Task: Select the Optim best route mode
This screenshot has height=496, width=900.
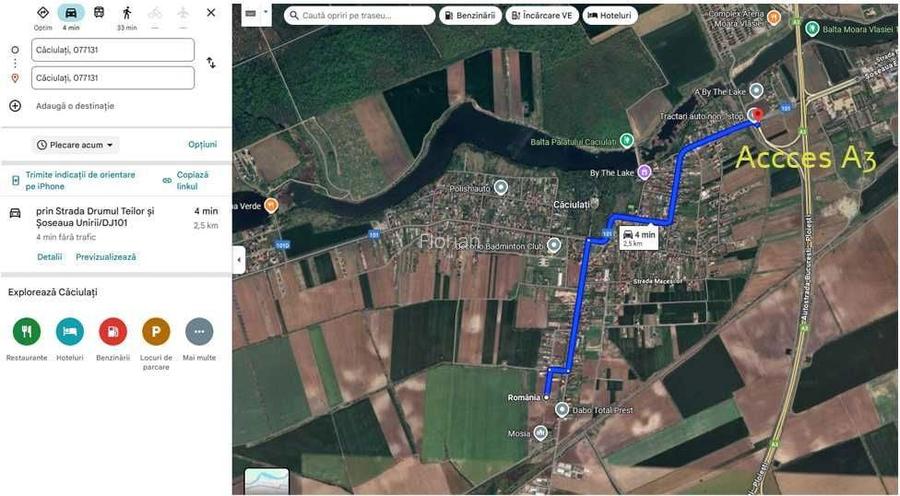Action: [43, 13]
